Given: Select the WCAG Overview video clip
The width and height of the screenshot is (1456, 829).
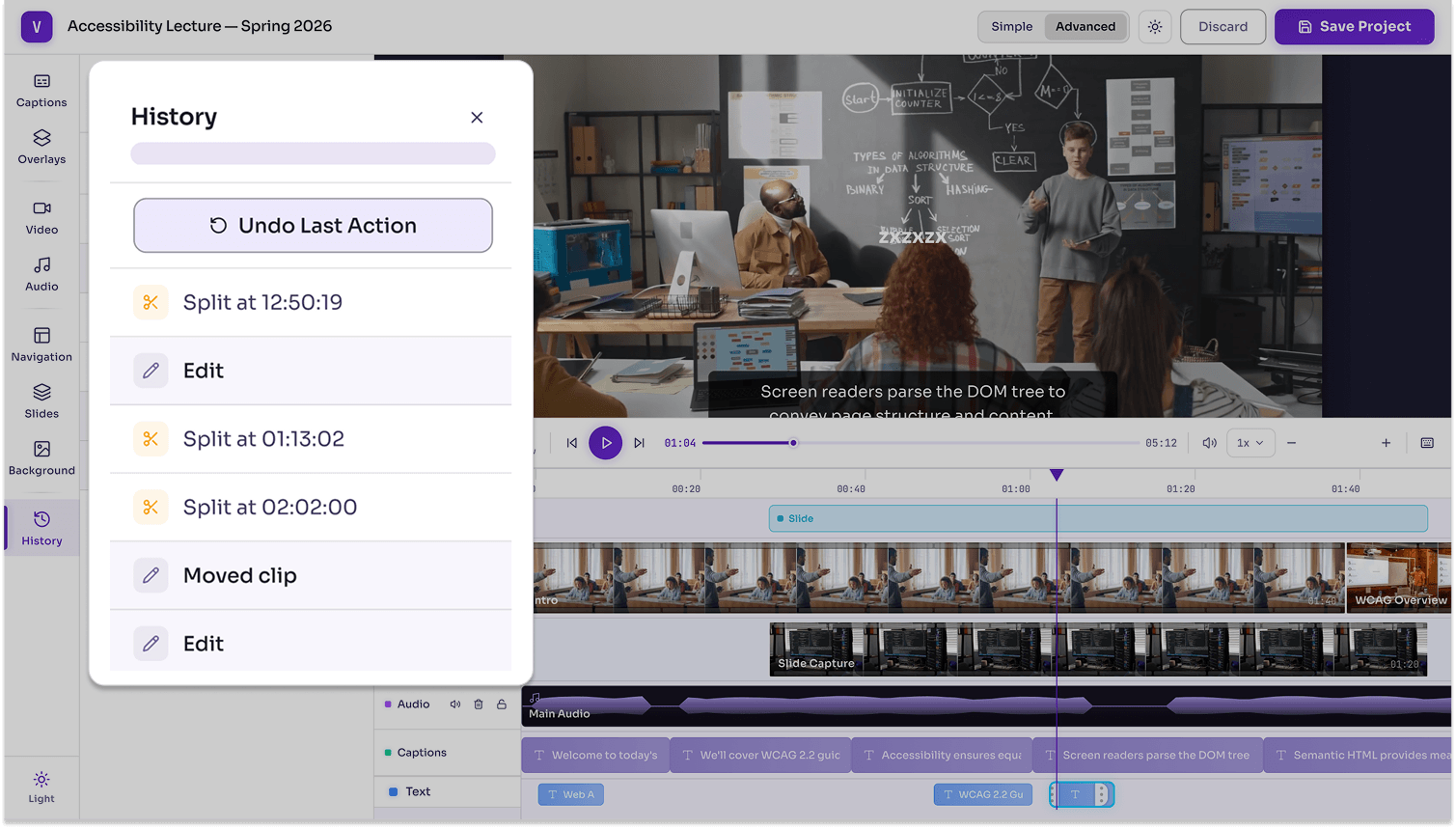Looking at the screenshot, I should pos(1399,577).
